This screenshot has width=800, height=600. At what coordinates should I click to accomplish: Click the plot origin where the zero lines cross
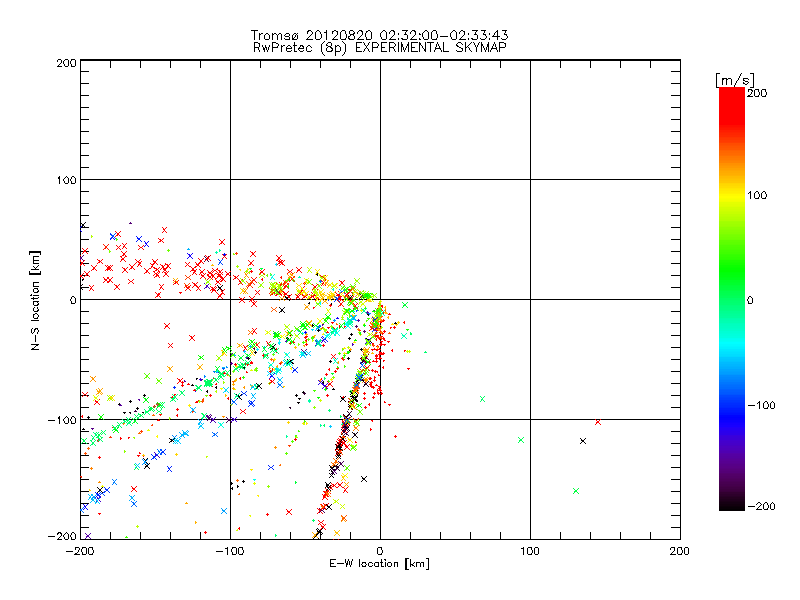click(x=380, y=299)
